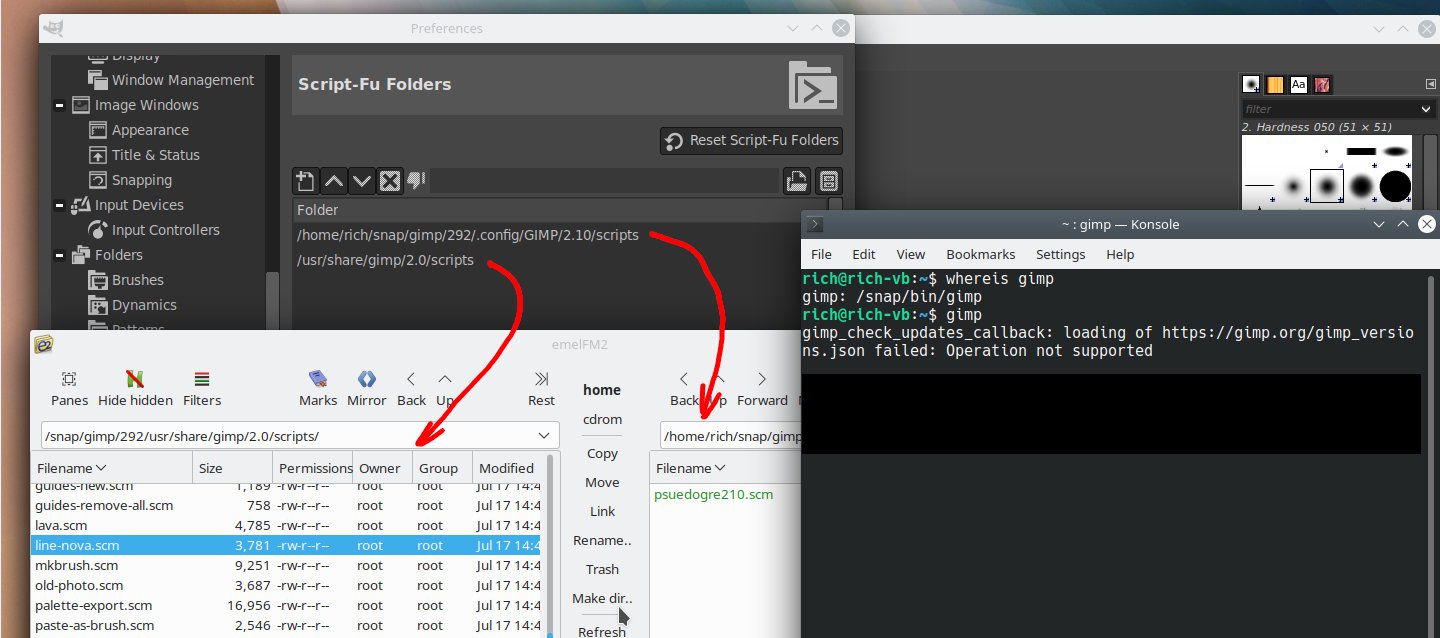This screenshot has height=638, width=1440.
Task: Open the left pane path dropdown in emelFM2
Action: pyautogui.click(x=545, y=436)
